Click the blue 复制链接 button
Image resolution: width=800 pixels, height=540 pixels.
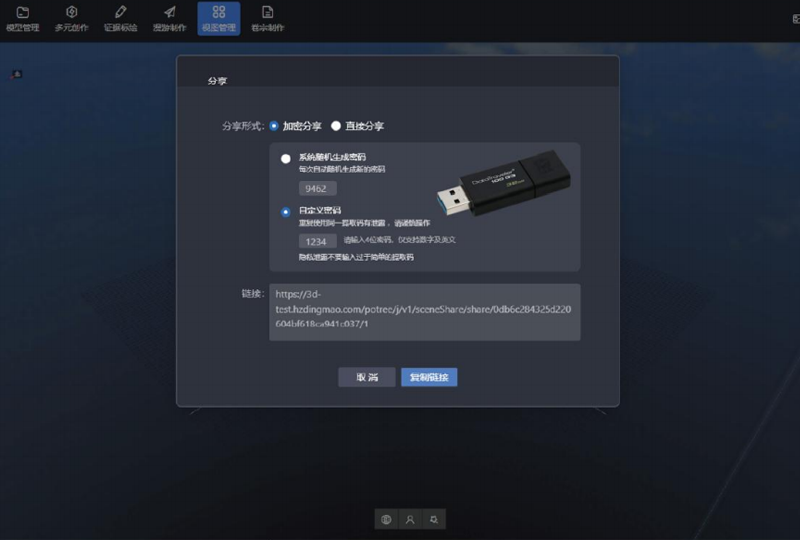point(429,377)
